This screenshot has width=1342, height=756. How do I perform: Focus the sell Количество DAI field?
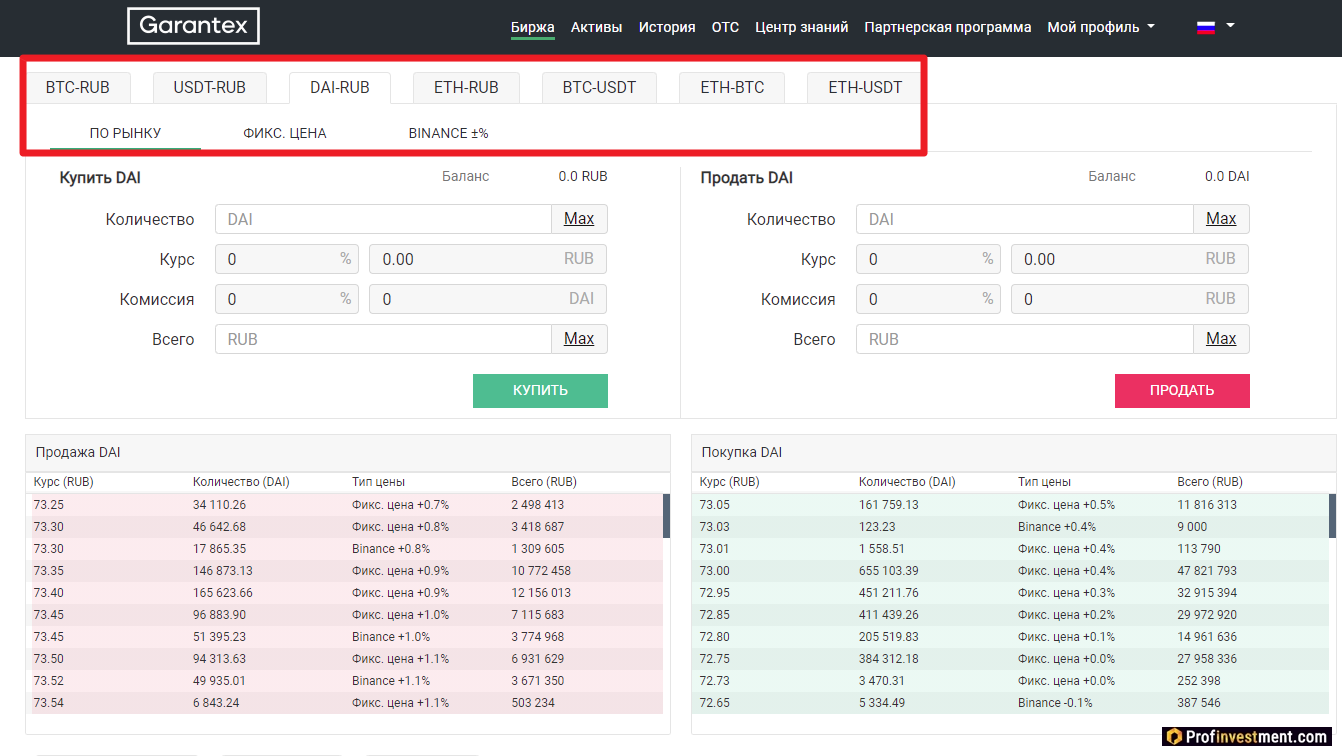click(1025, 219)
